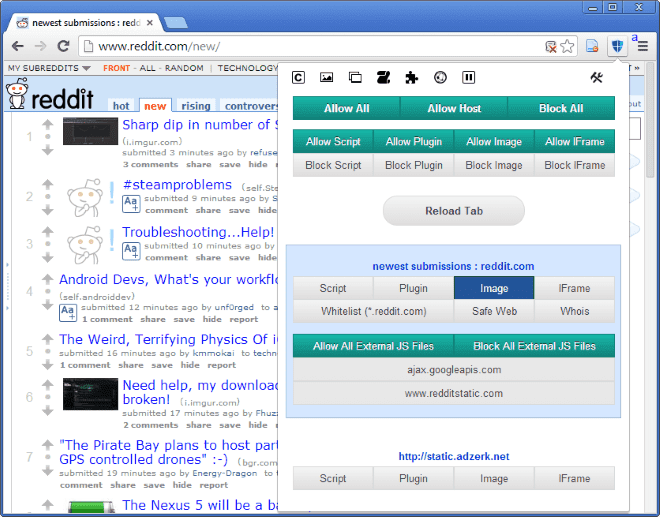Viewport: 660px width, 517px height.
Task: Click the www.reddit.com address bar
Action: 300,46
